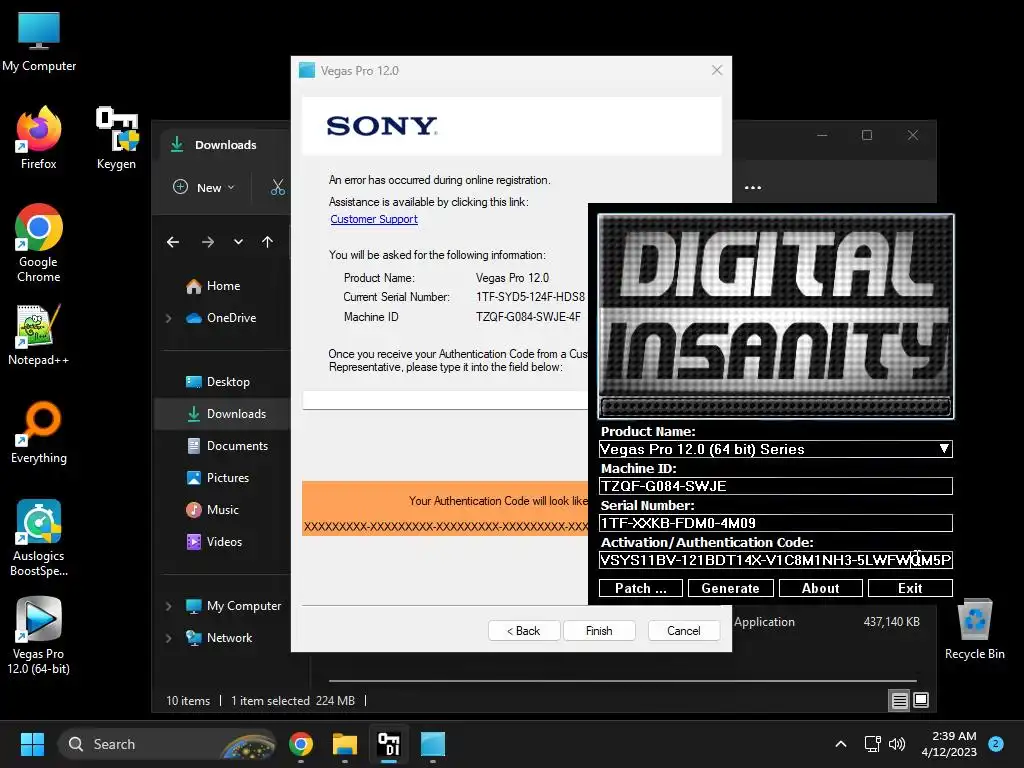
Task: Click the Customer Support link
Action: point(374,219)
